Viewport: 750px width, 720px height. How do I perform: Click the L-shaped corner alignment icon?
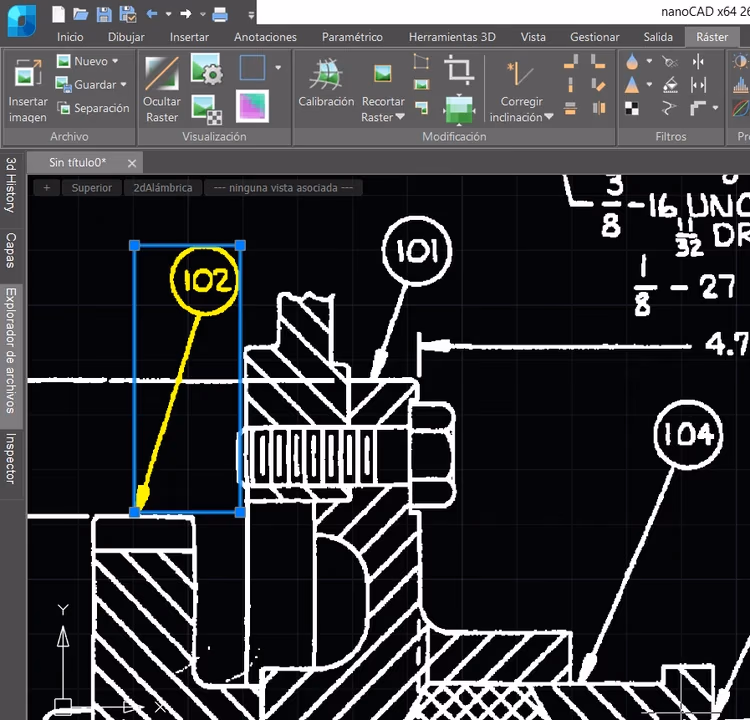coord(598,62)
